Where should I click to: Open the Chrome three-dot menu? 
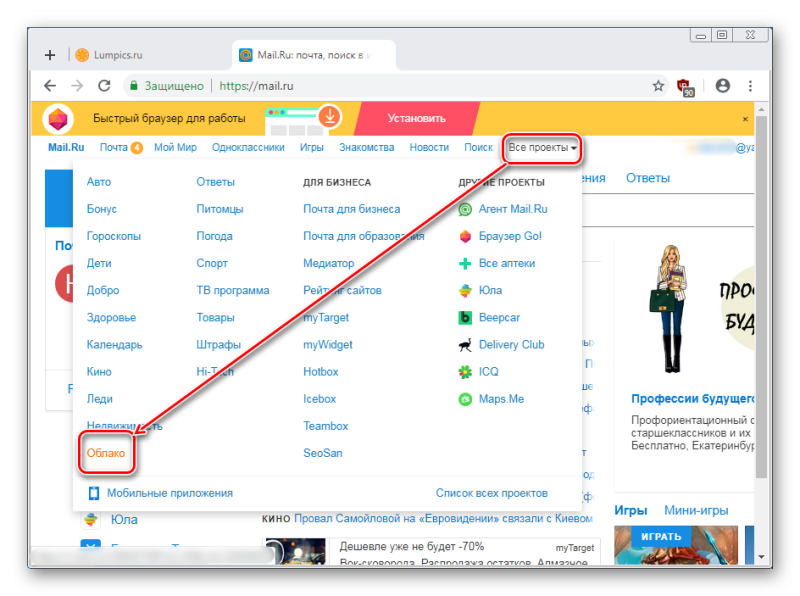coord(750,86)
